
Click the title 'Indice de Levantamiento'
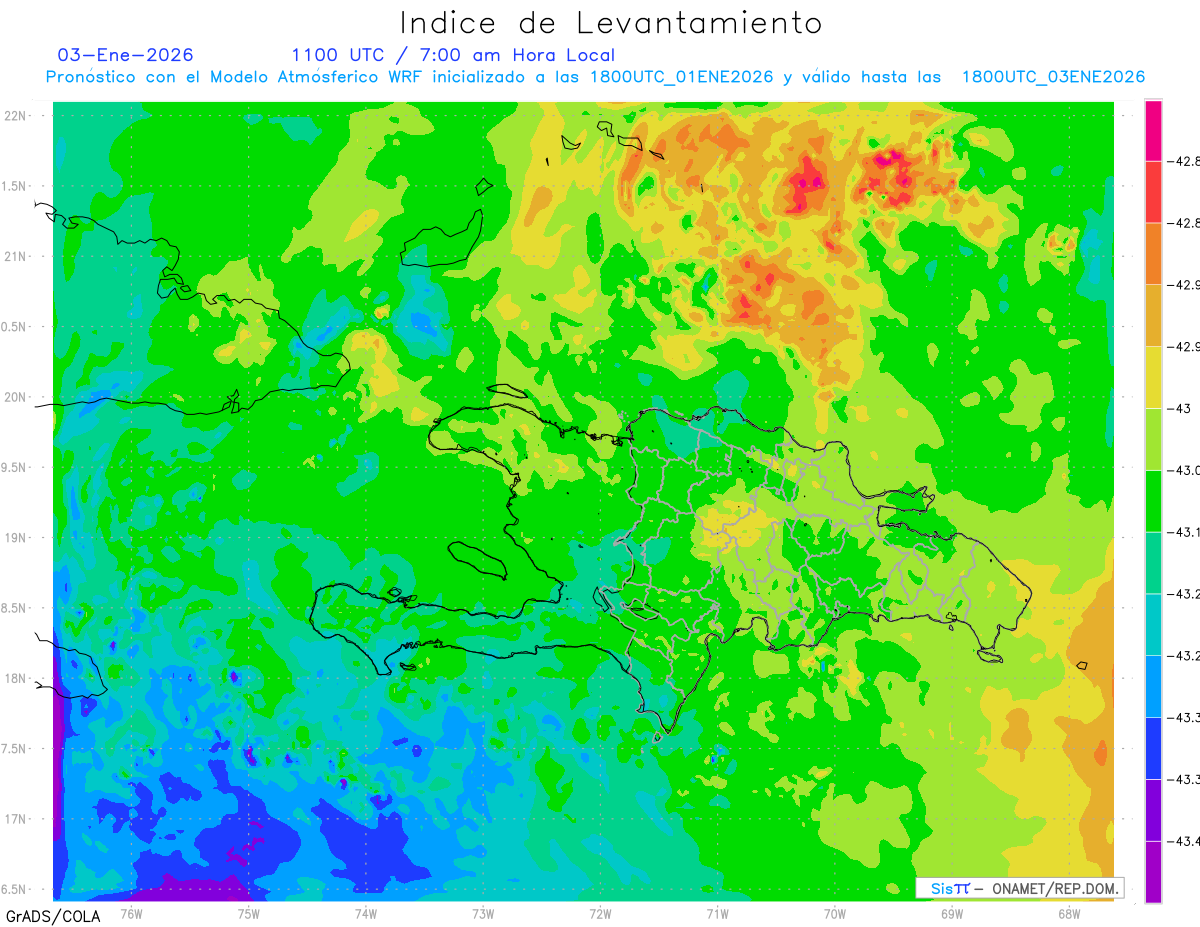pyautogui.click(x=611, y=23)
